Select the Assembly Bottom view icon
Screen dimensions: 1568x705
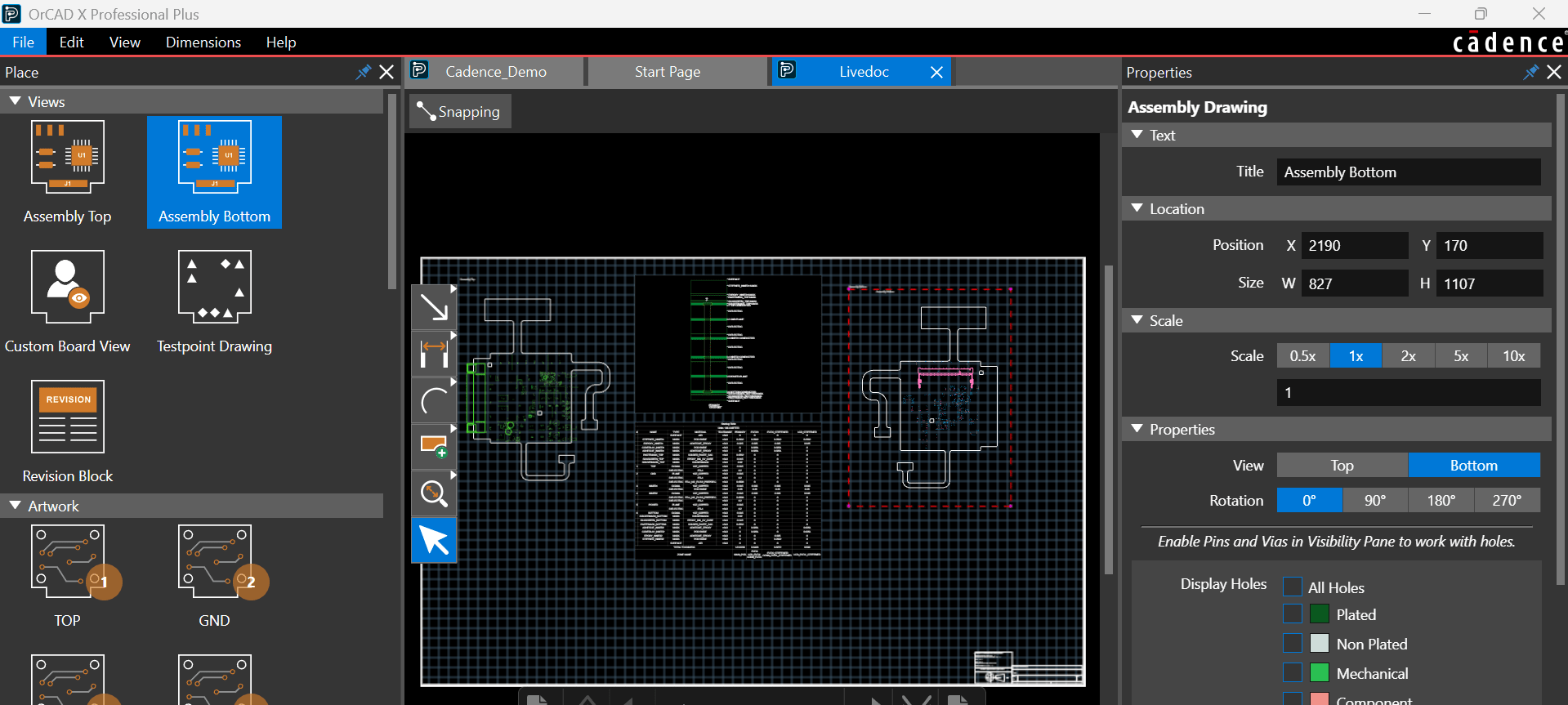(215, 157)
